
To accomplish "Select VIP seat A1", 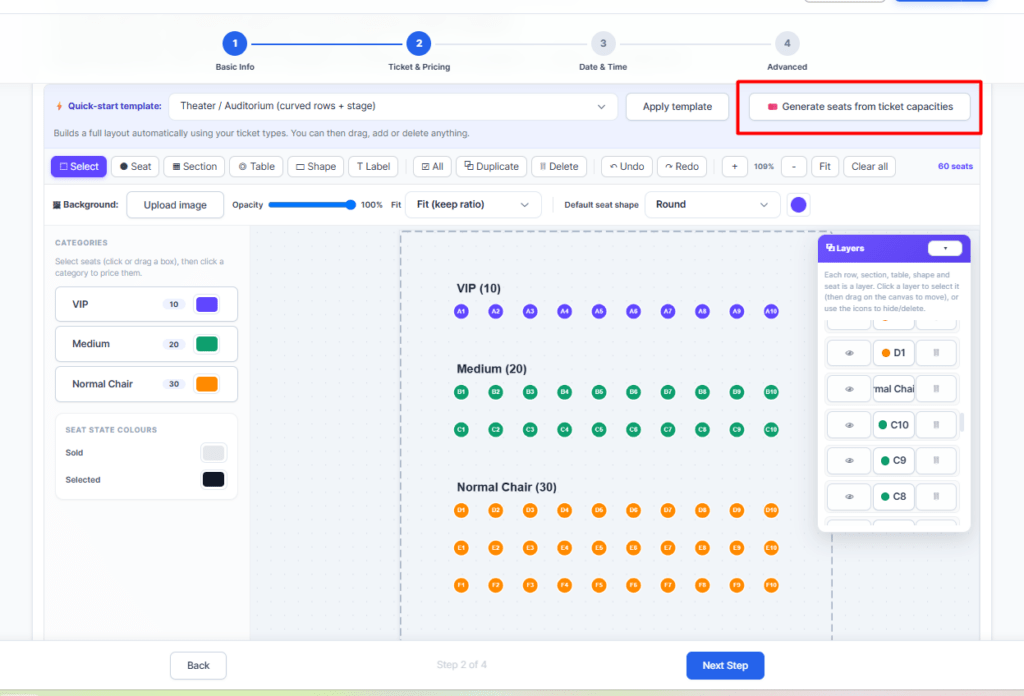I will (461, 311).
